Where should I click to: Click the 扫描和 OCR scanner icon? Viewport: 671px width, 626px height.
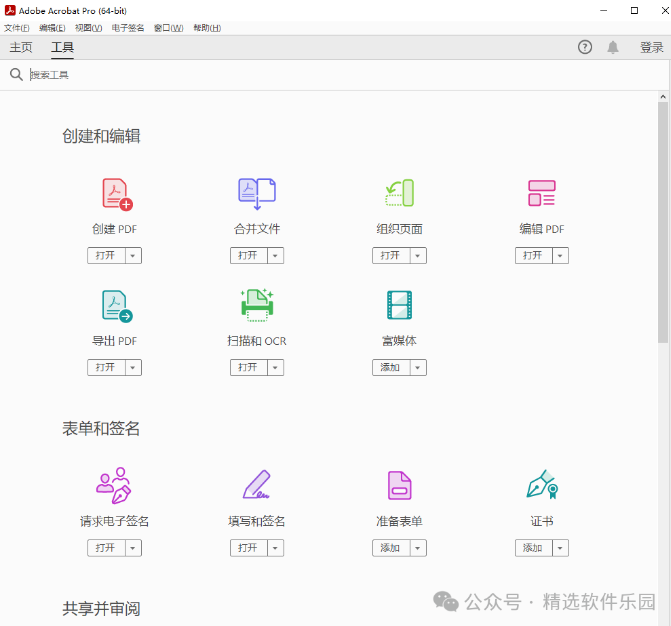click(x=257, y=305)
